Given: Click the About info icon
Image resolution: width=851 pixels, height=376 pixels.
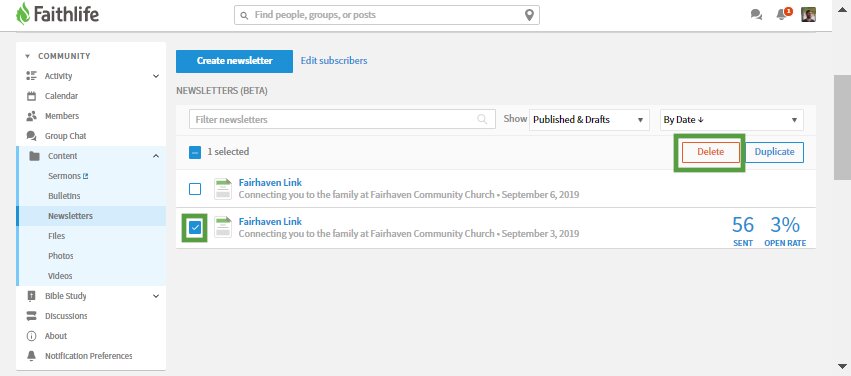Looking at the screenshot, I should 31,336.
